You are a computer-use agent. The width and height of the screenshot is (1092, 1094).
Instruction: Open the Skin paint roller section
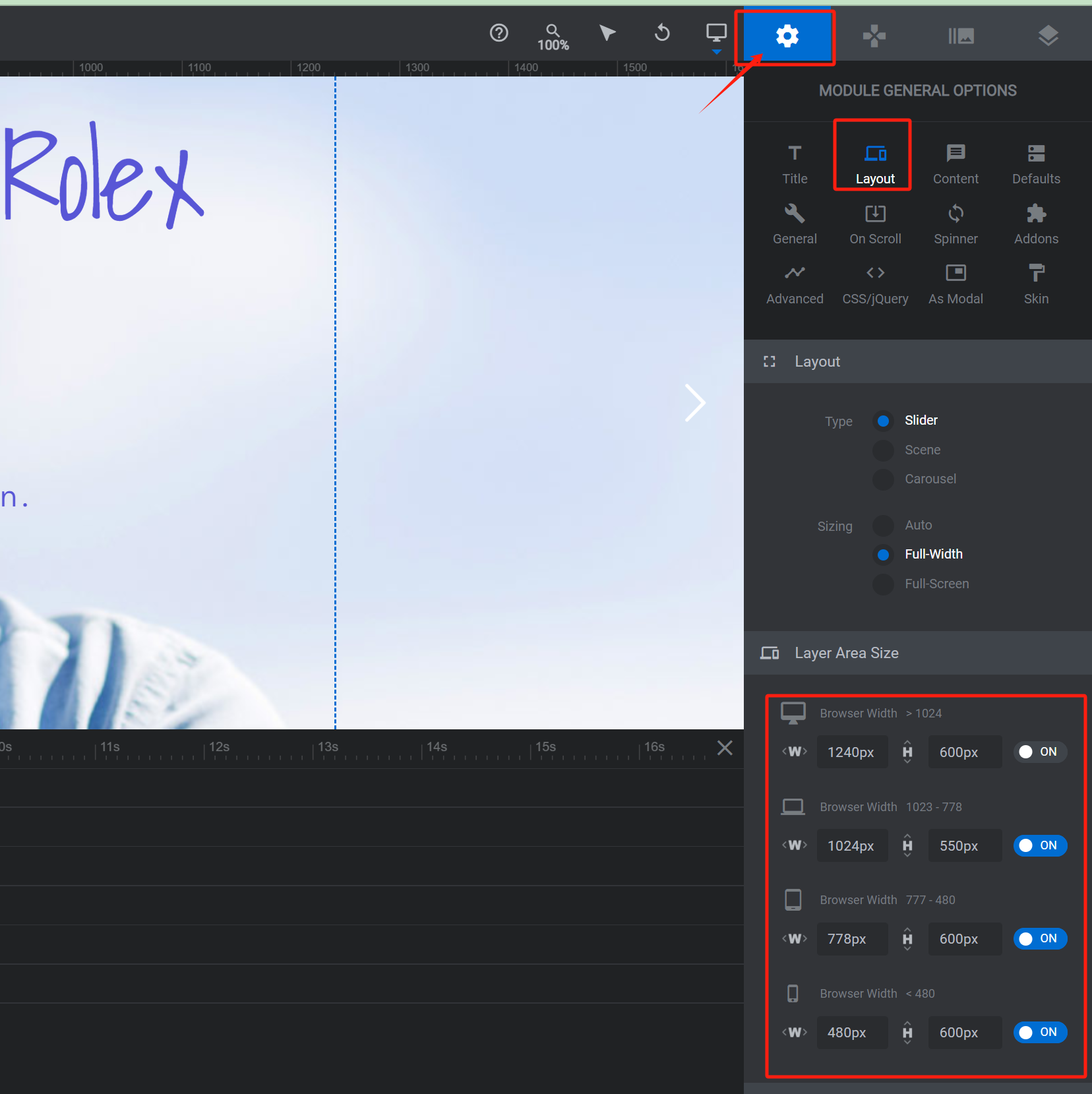pyautogui.click(x=1036, y=284)
